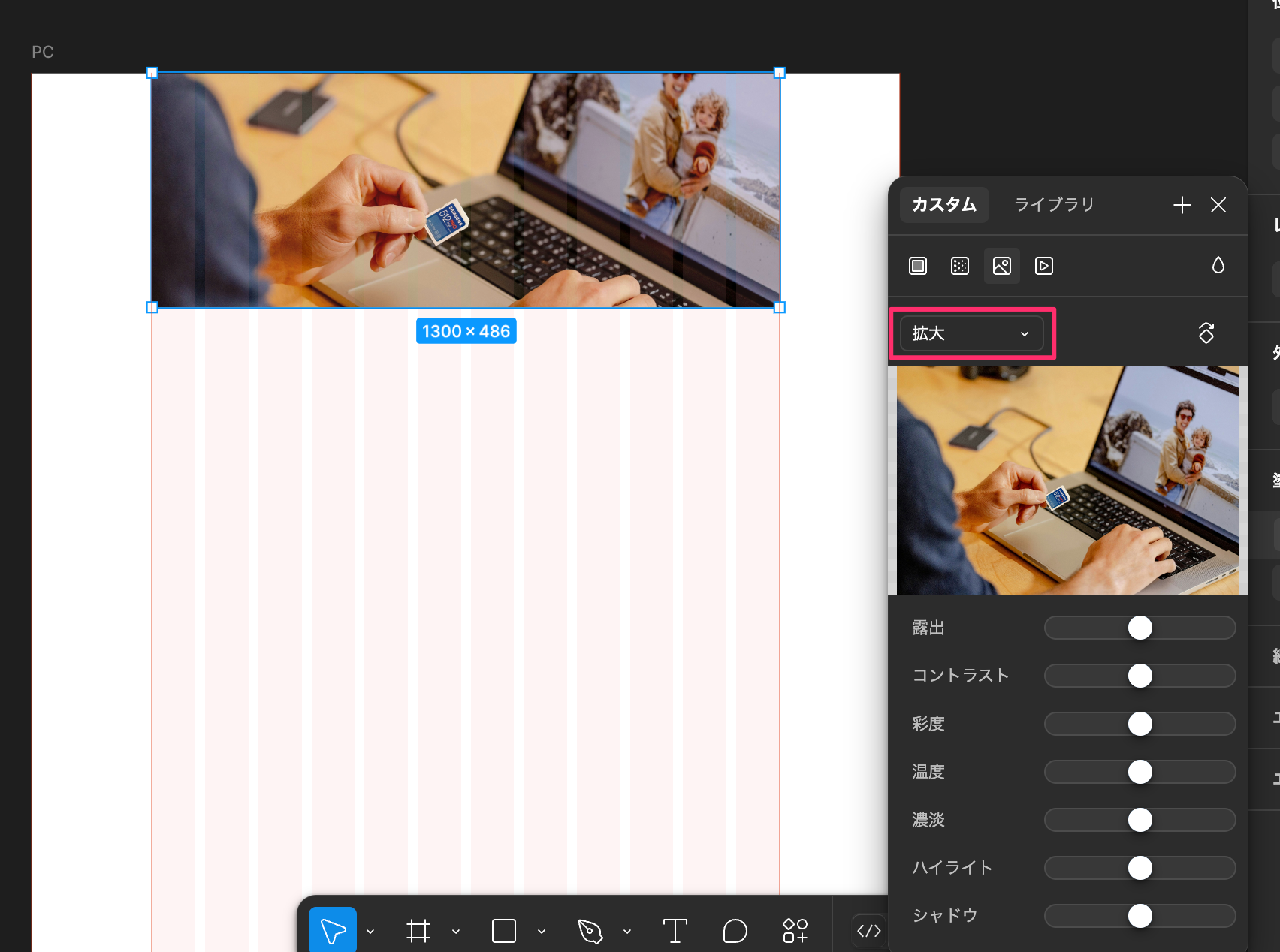
Task: Click the 露出 exposure slider handle
Action: tap(1140, 628)
